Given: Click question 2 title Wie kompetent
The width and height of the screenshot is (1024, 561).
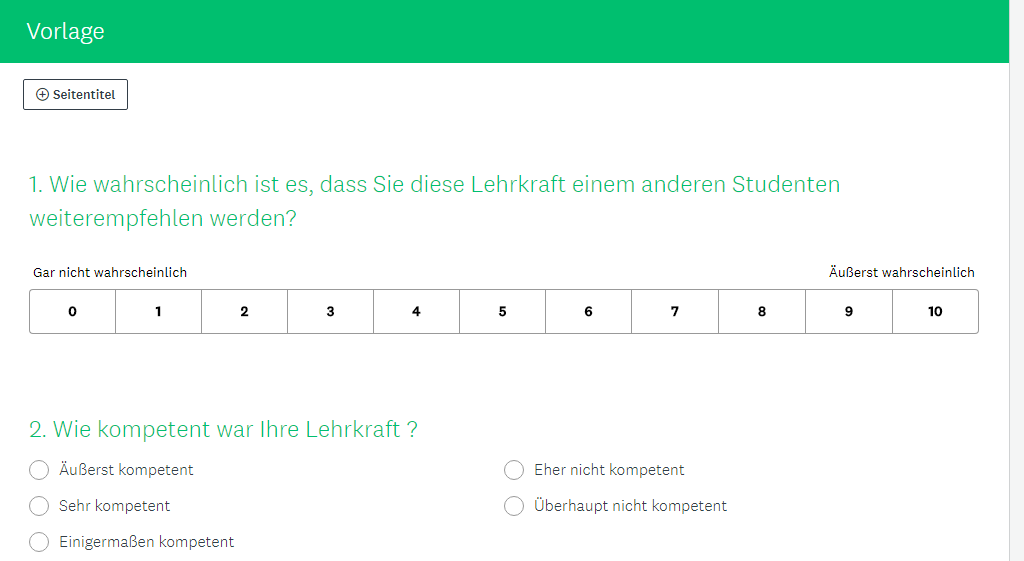Looking at the screenshot, I should pyautogui.click(x=223, y=430).
